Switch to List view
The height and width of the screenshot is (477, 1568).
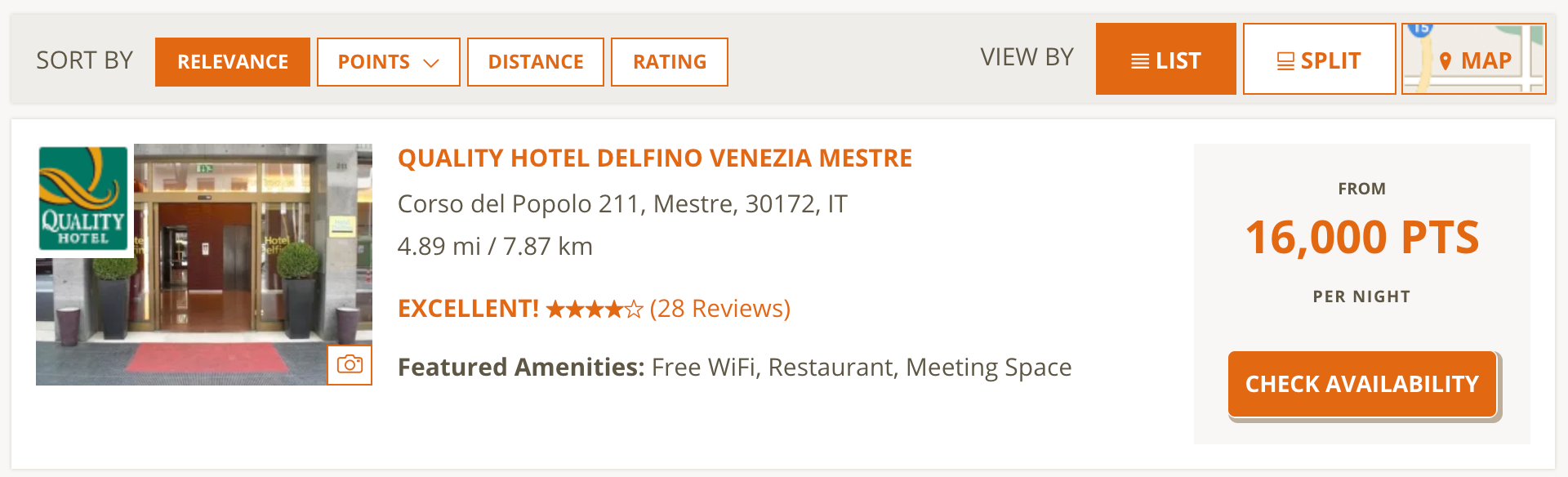(1166, 59)
